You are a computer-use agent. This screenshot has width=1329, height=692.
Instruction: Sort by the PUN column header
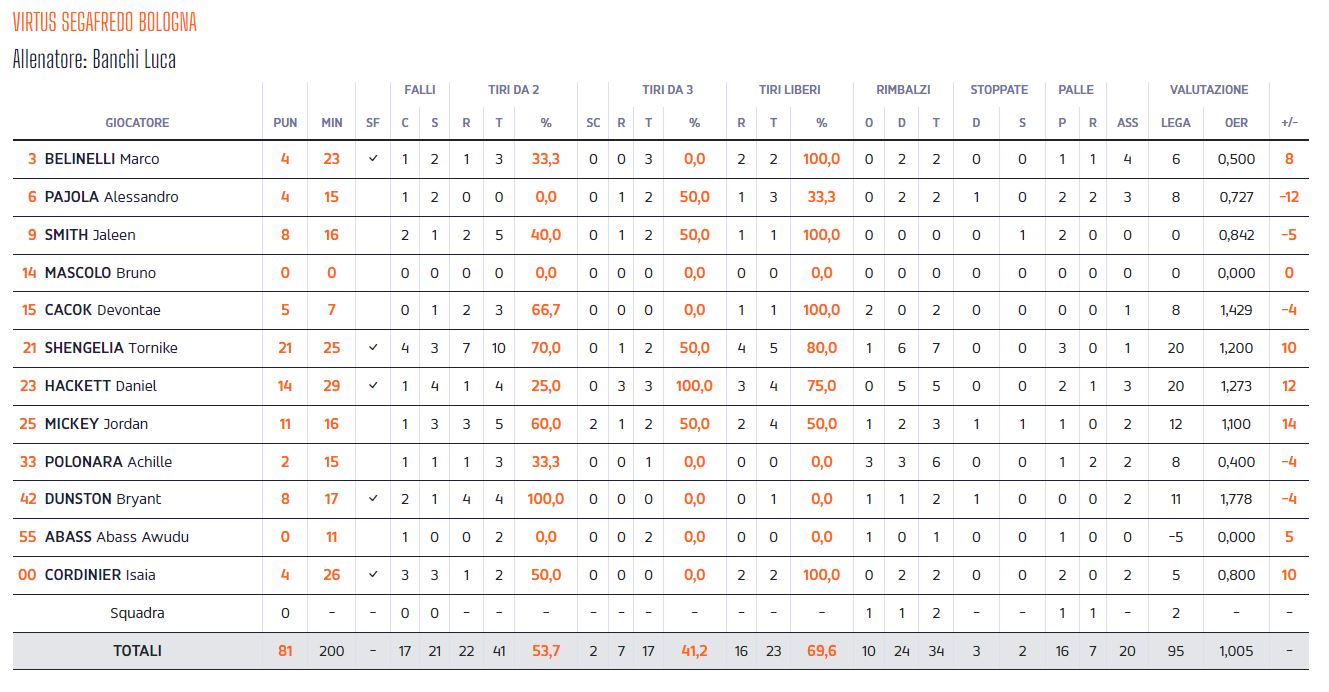coord(285,123)
